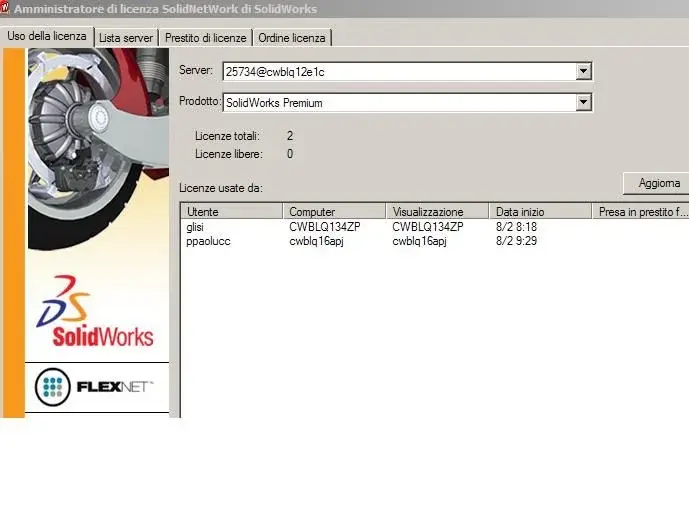
Task: Click the Aggiorna button
Action: 657,183
